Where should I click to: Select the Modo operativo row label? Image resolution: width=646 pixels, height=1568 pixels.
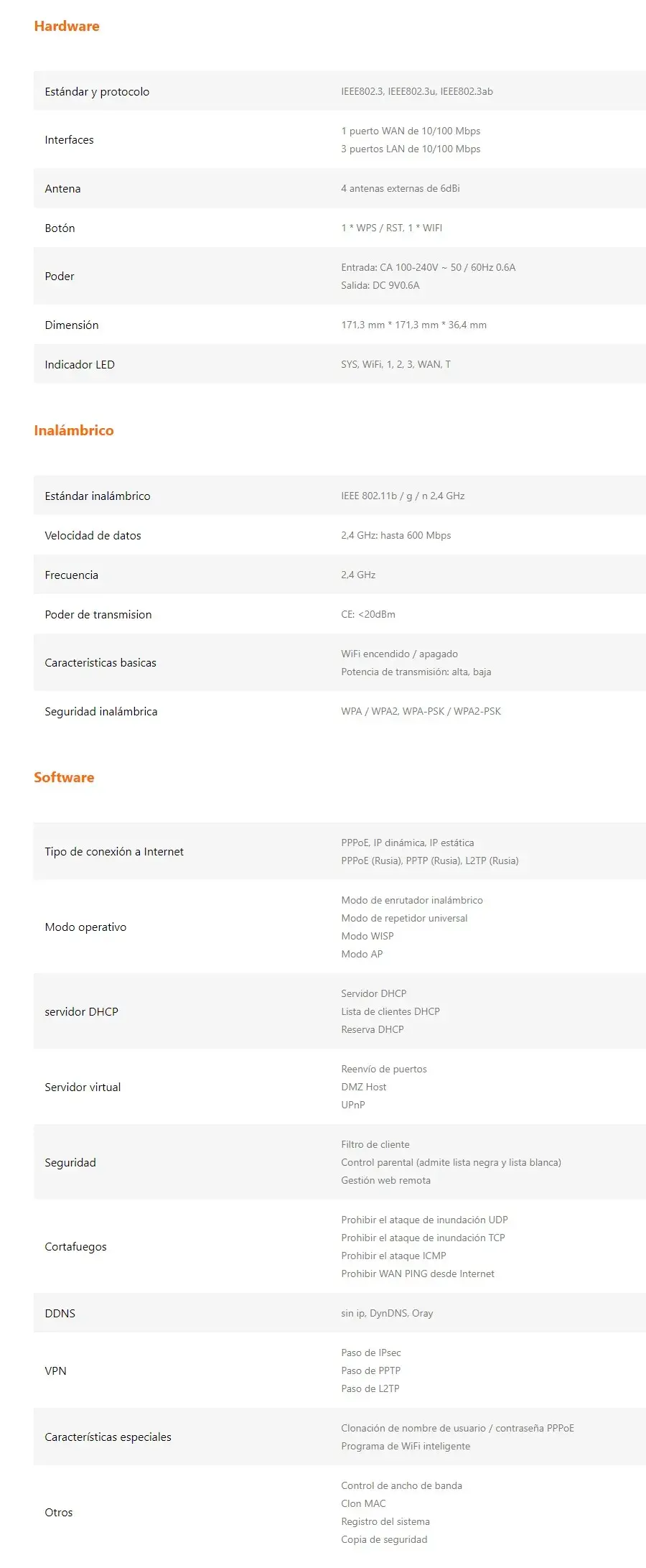[x=85, y=927]
